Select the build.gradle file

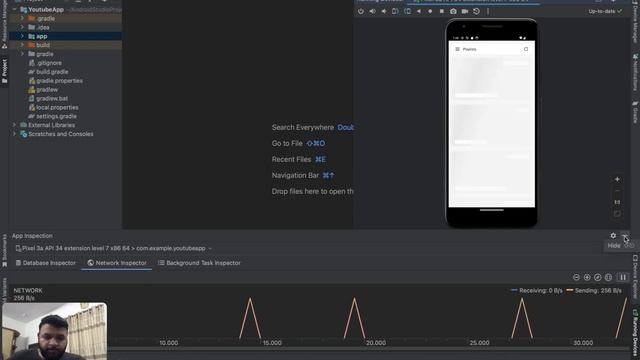tap(48, 72)
